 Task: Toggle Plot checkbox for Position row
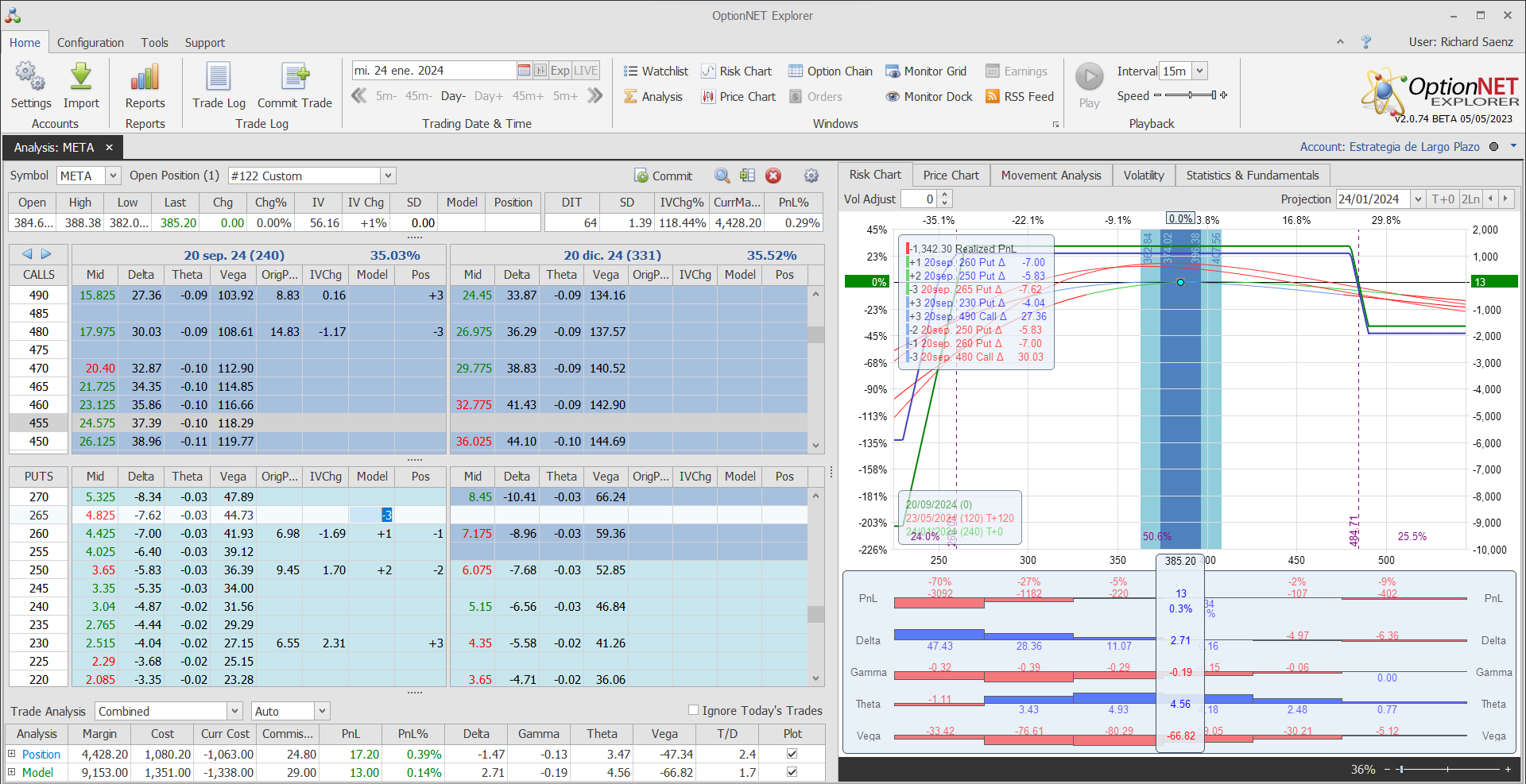pos(792,754)
